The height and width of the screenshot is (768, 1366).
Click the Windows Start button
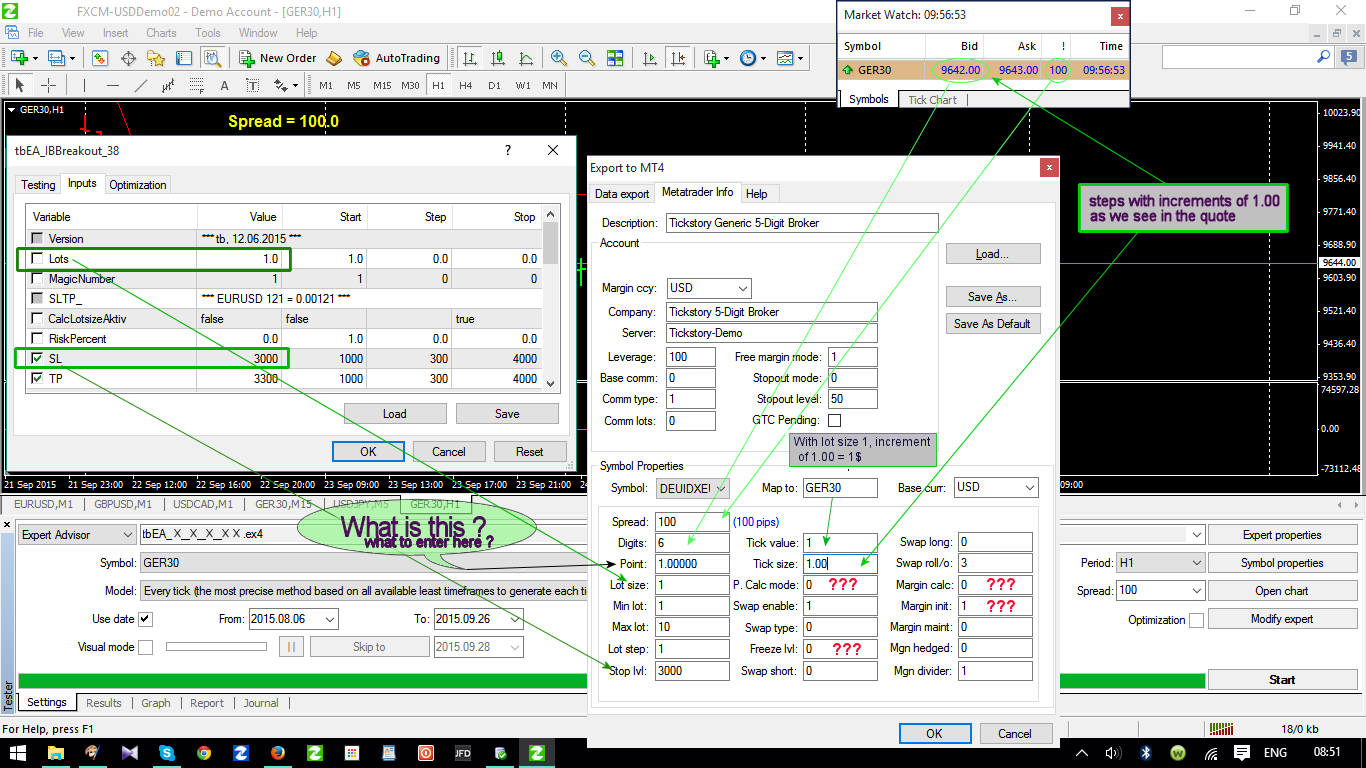[18, 752]
